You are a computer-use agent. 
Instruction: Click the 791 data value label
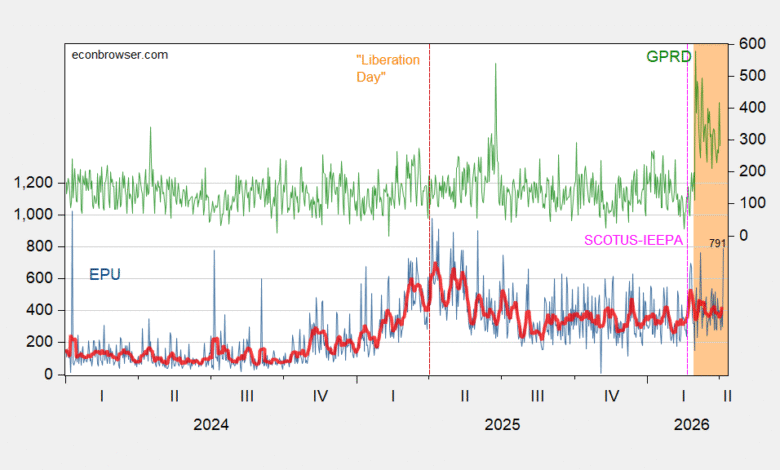coord(717,243)
